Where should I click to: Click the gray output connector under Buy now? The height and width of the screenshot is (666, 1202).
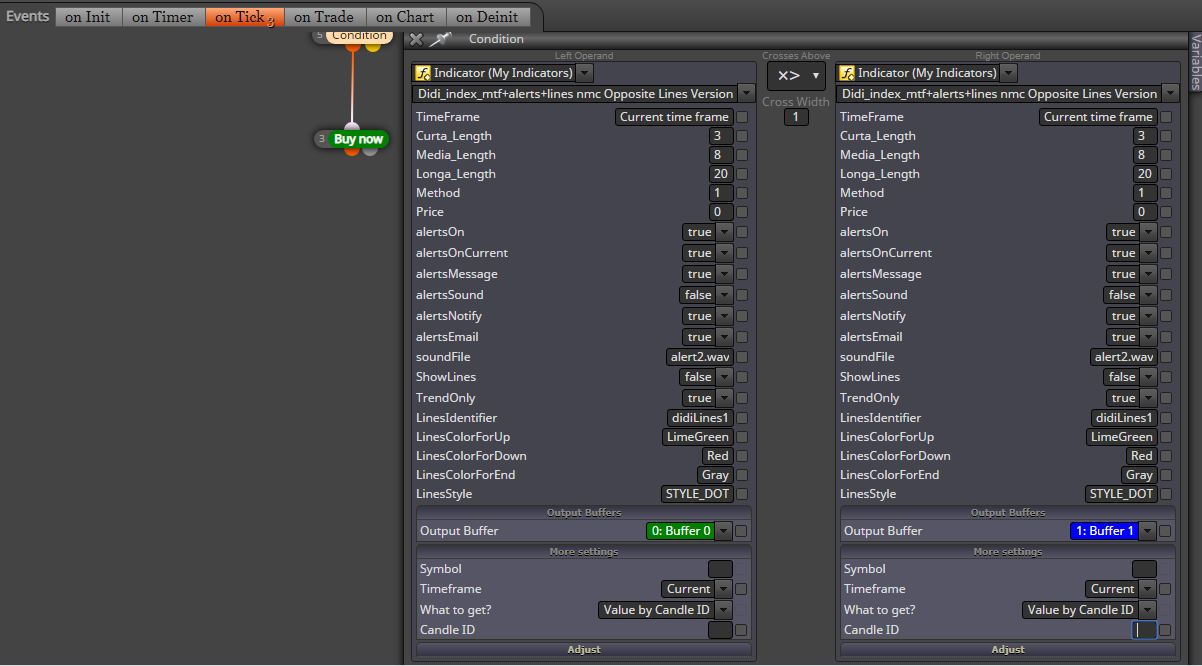coord(370,150)
